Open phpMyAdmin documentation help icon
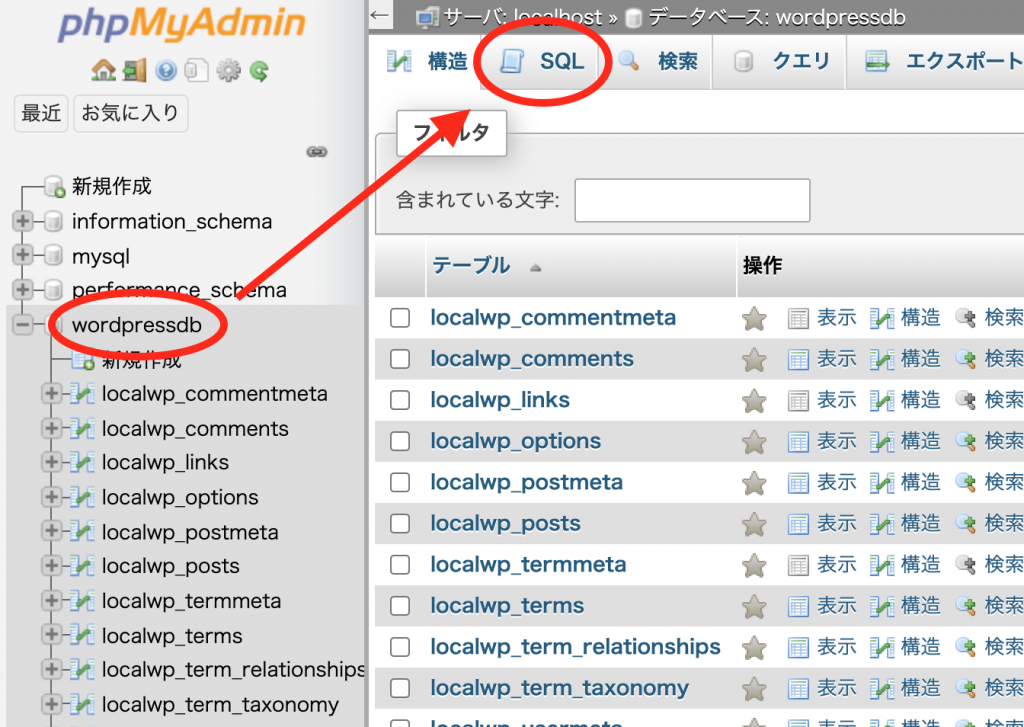Viewport: 1024px width, 727px height. (x=166, y=70)
